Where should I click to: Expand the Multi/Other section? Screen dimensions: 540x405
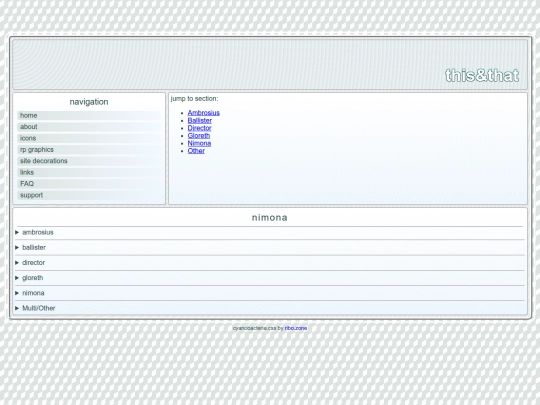tap(270, 308)
